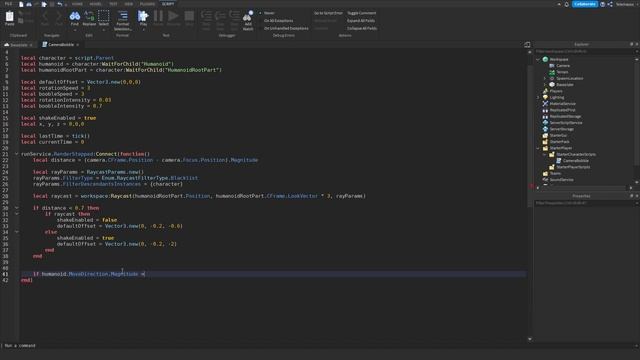640x360 pixels.
Task: Expand the Lighting node
Action: point(538,97)
